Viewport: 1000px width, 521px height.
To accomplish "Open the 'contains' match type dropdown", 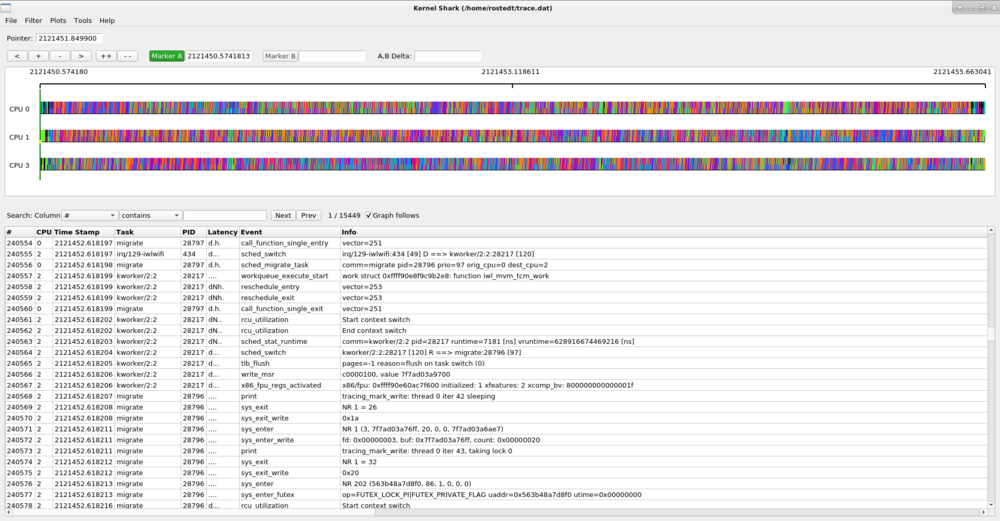I will point(150,216).
